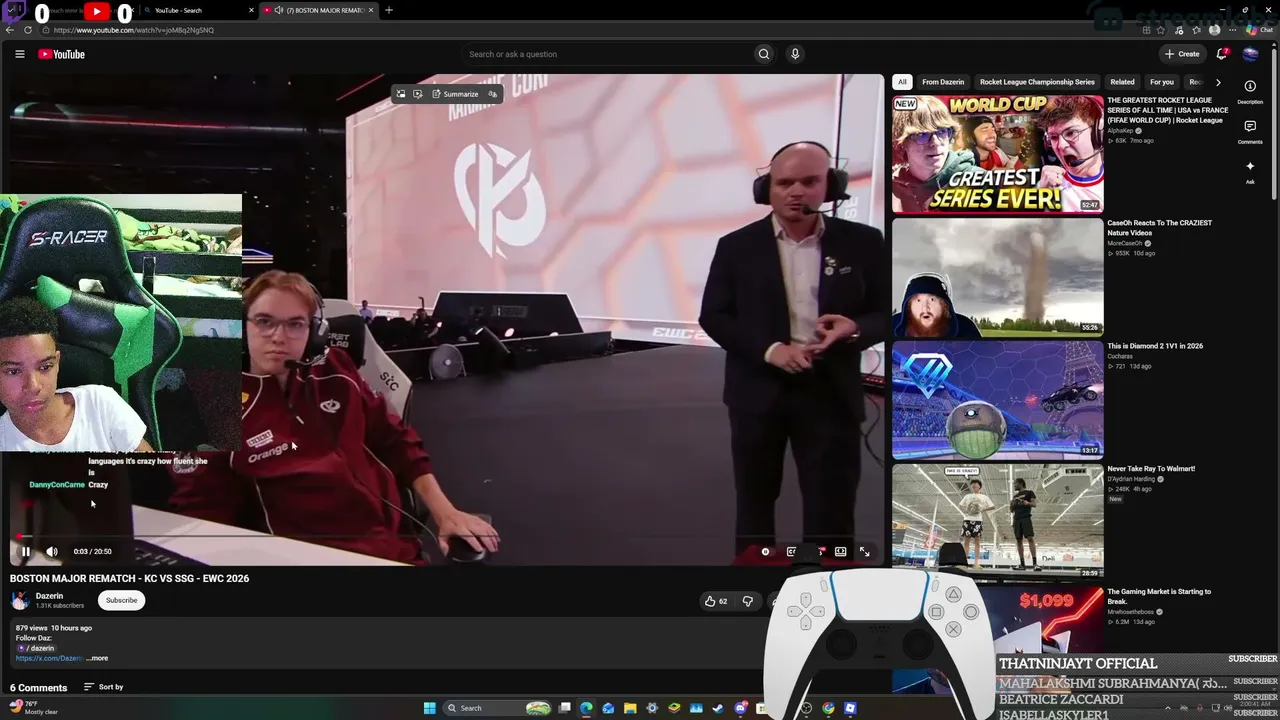Open Steam from the taskbar
Viewport: 1280px width, 720px height.
[x=718, y=708]
